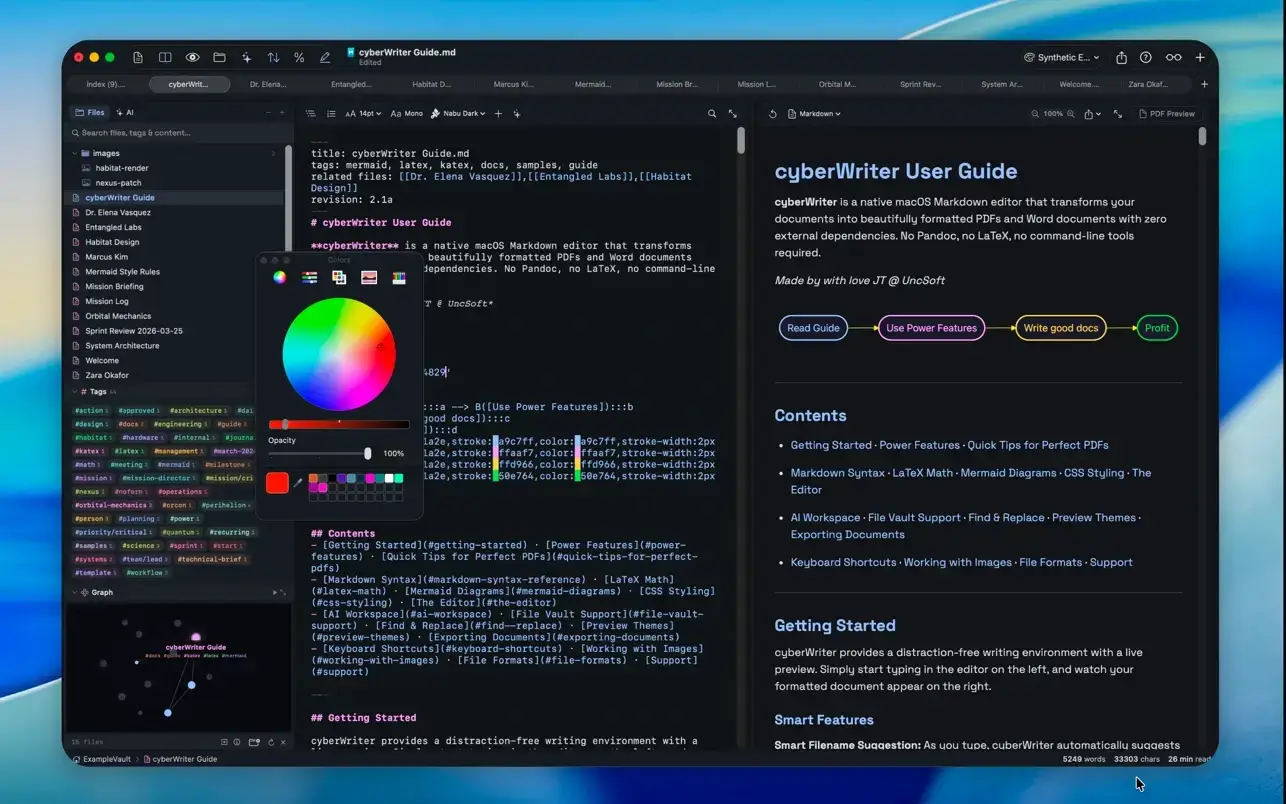
Task: Switch to the Mermaid... tab
Action: coord(593,84)
